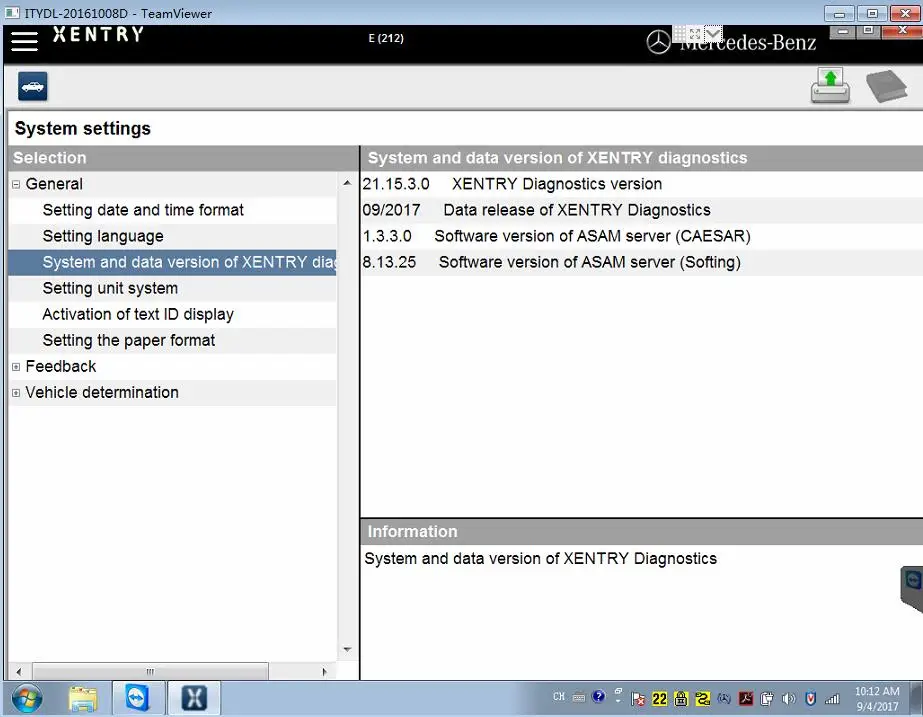Click the selection list scroll up arrow
Viewport: 923px width, 717px height.
click(x=347, y=183)
